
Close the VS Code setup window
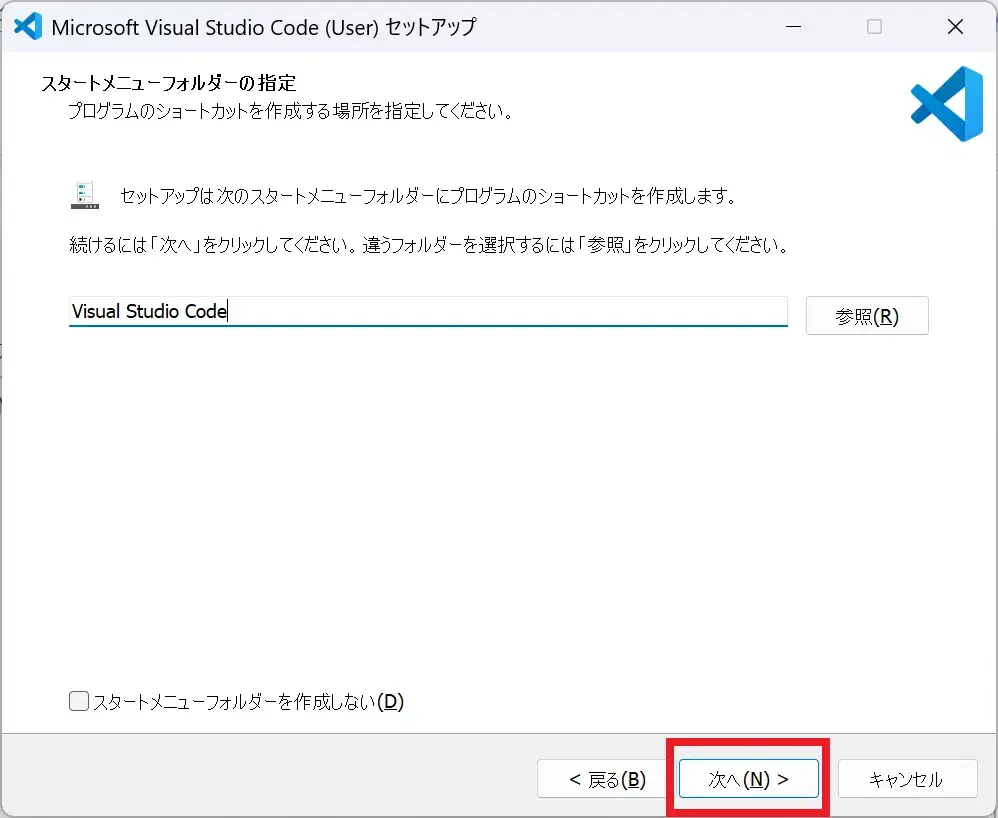(955, 26)
